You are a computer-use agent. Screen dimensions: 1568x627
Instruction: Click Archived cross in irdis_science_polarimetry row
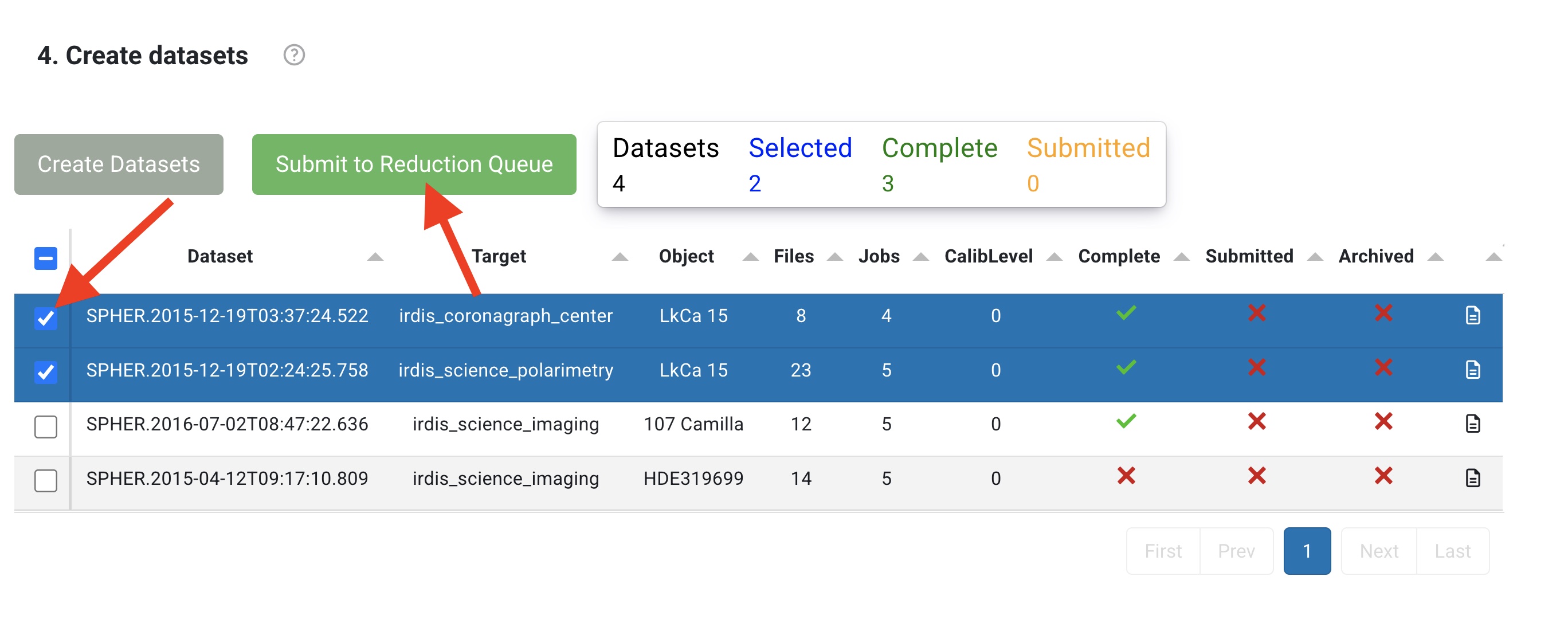[x=1383, y=368]
